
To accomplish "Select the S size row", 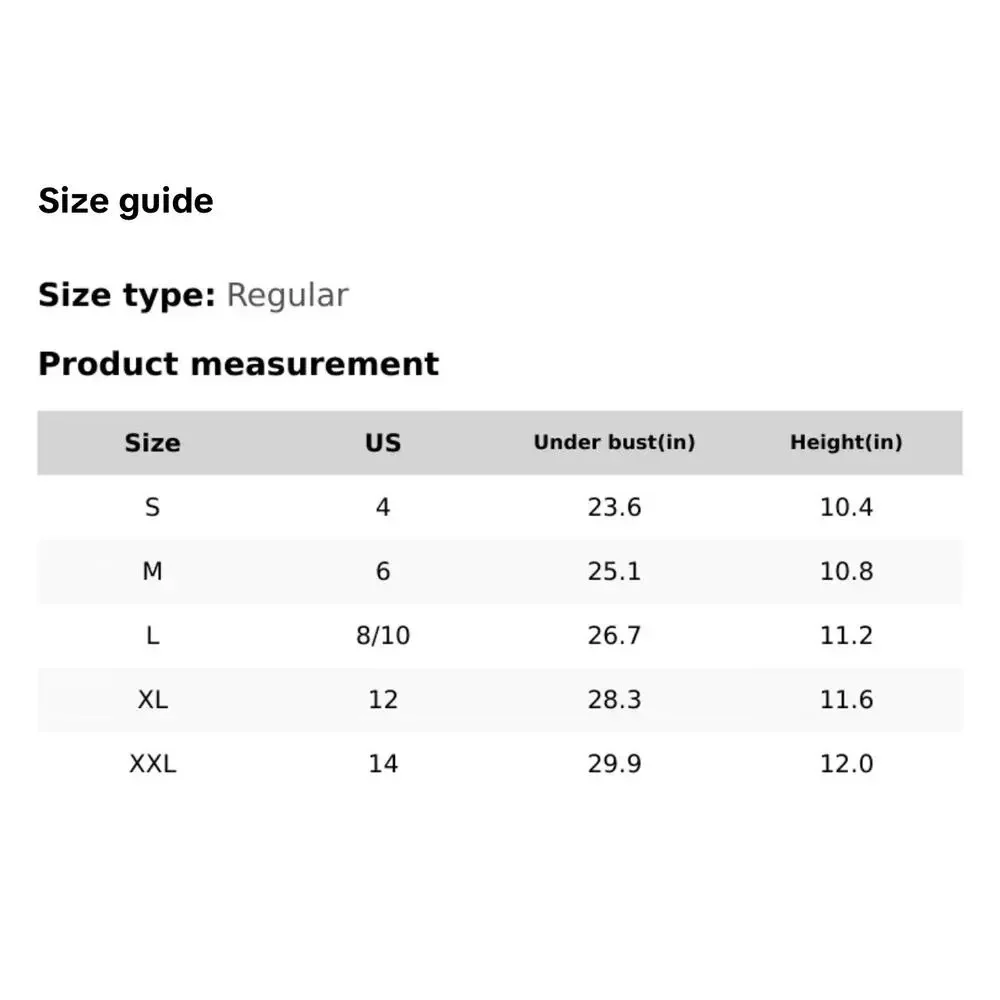I will click(x=152, y=507).
